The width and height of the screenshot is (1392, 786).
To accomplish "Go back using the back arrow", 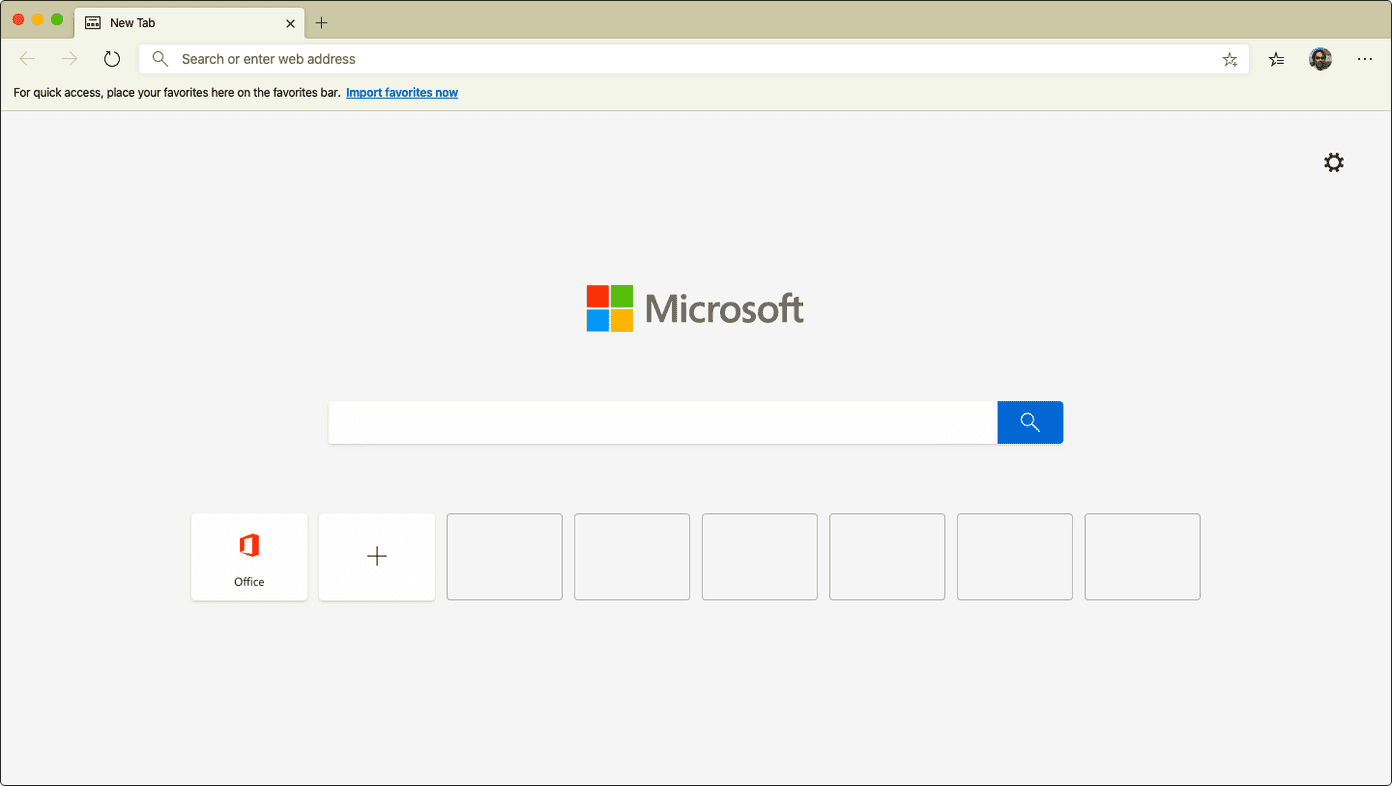I will point(27,59).
